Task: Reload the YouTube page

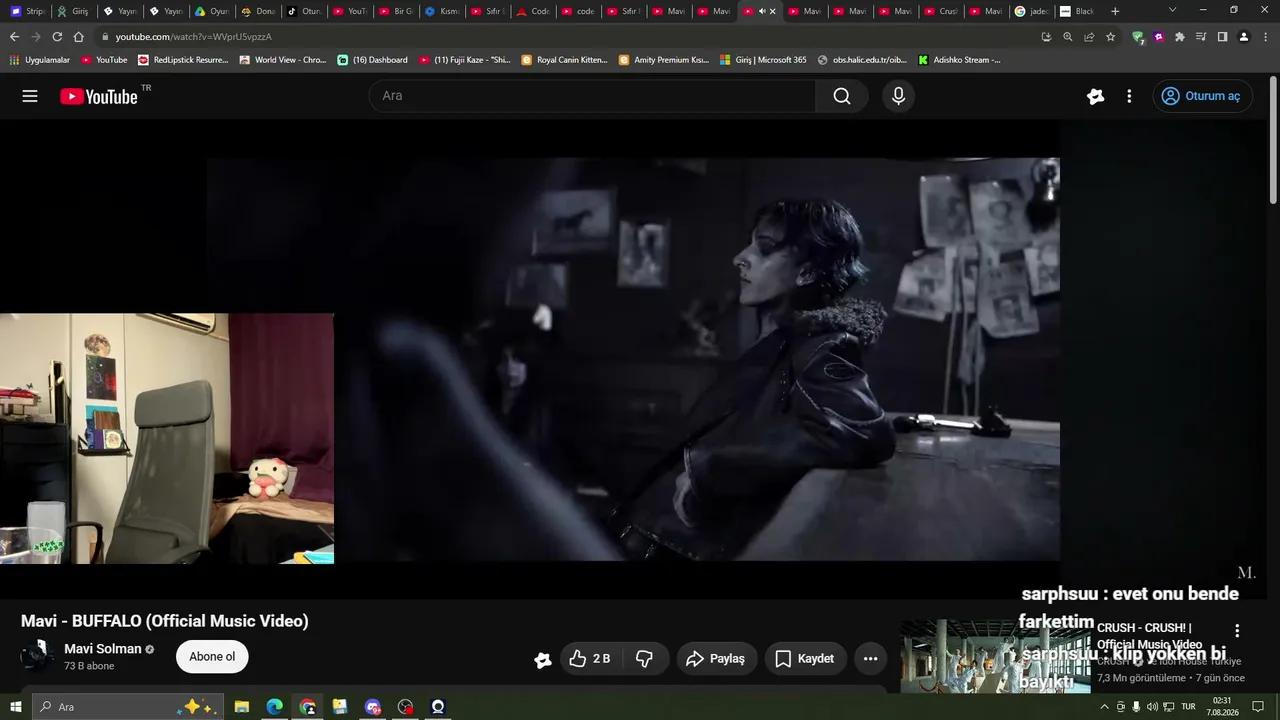Action: coord(57,37)
